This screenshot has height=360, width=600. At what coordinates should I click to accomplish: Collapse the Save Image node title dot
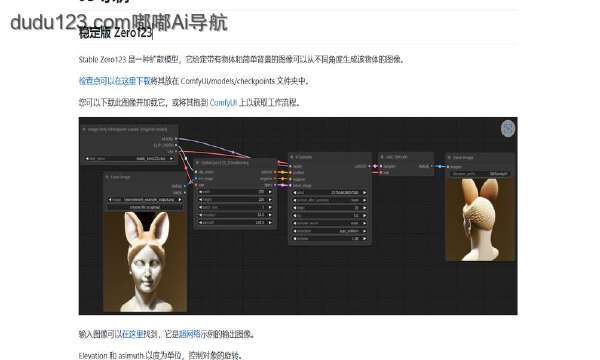pyautogui.click(x=449, y=157)
